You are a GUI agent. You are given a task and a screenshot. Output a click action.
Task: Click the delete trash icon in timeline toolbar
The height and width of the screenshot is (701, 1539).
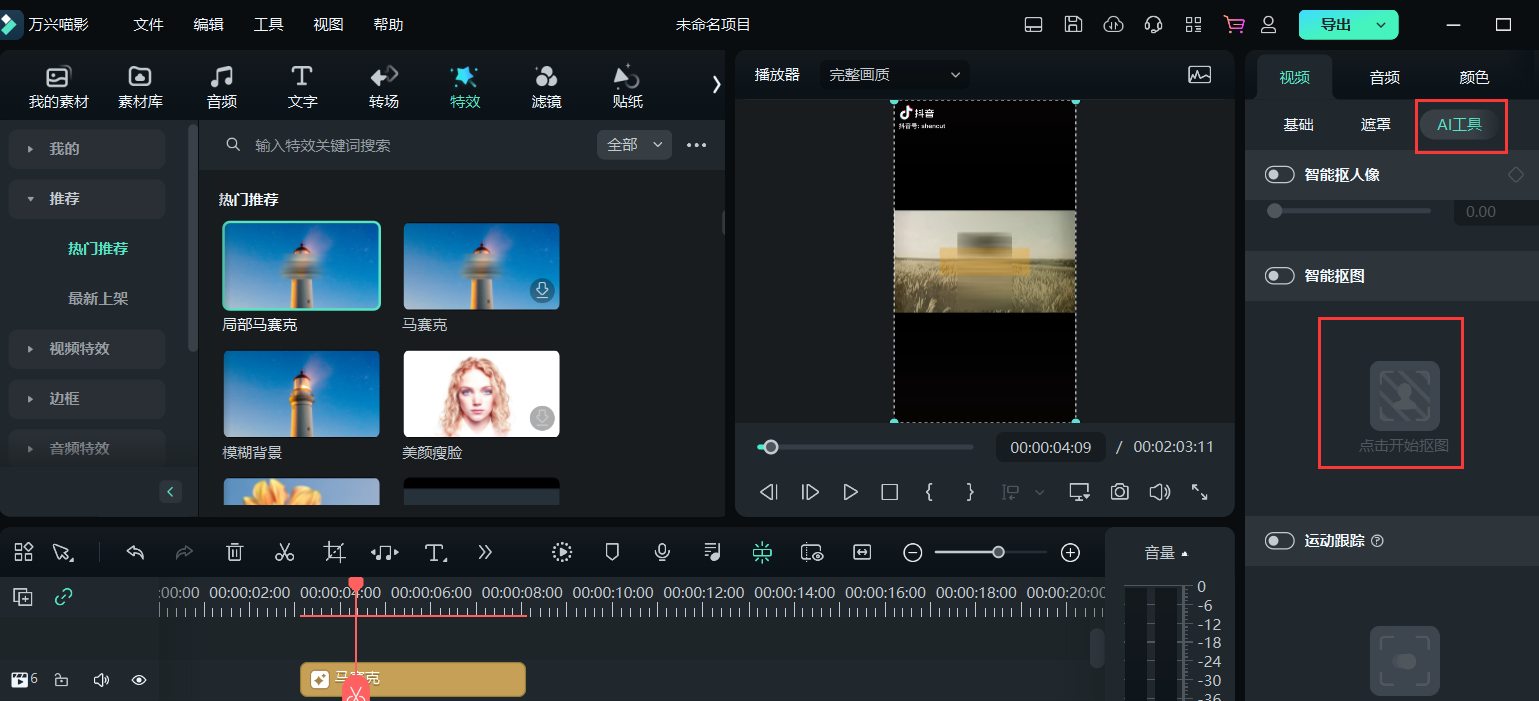click(x=235, y=552)
